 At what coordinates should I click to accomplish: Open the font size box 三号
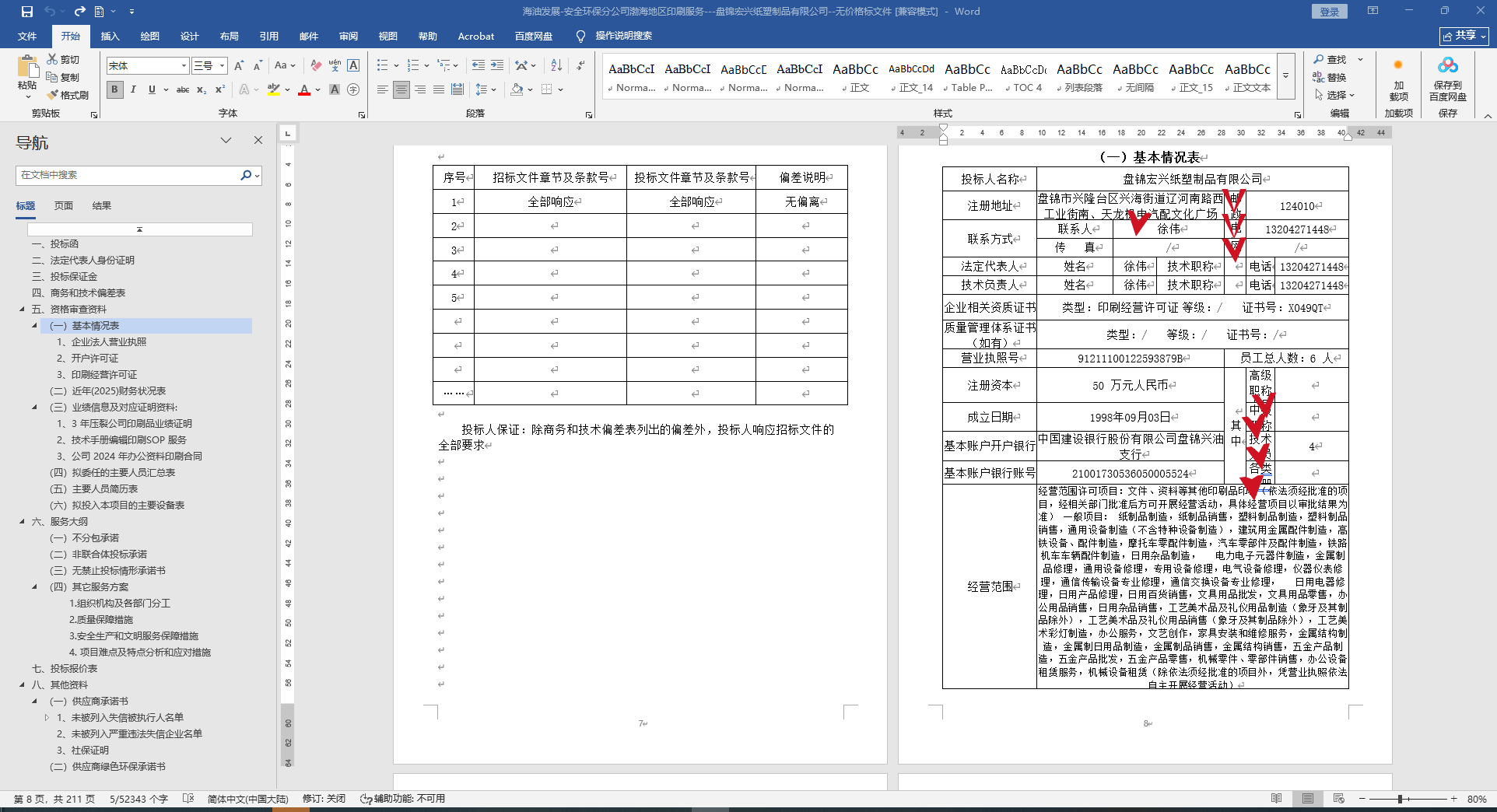[209, 66]
